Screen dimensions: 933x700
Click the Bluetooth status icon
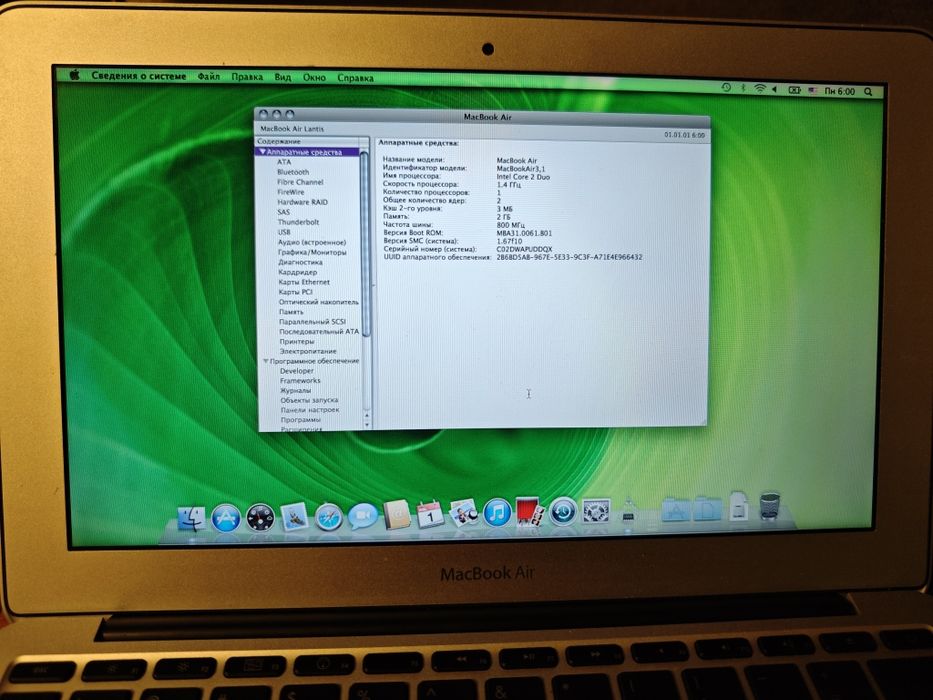tap(743, 88)
